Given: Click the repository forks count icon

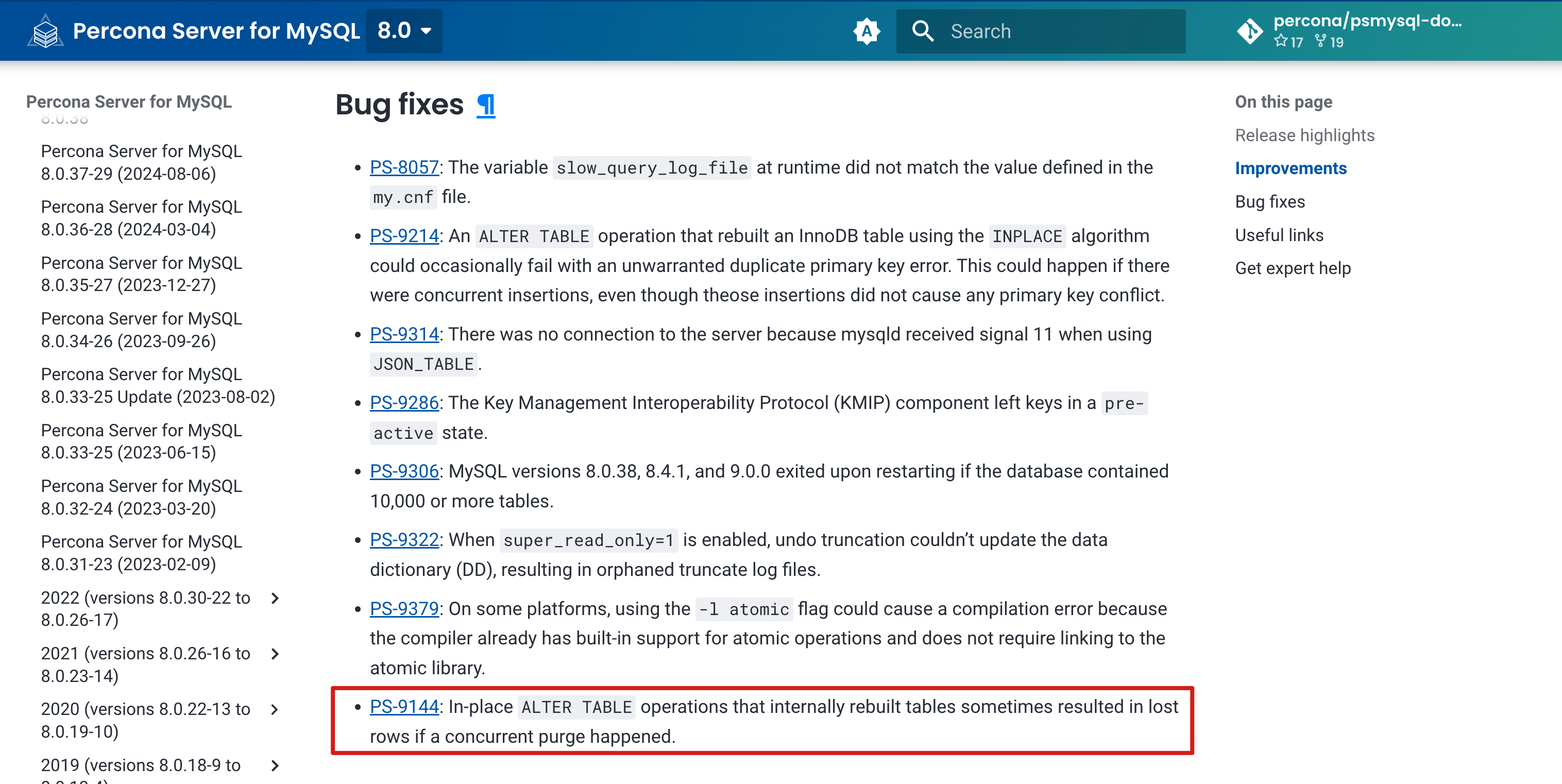Looking at the screenshot, I should [1321, 41].
